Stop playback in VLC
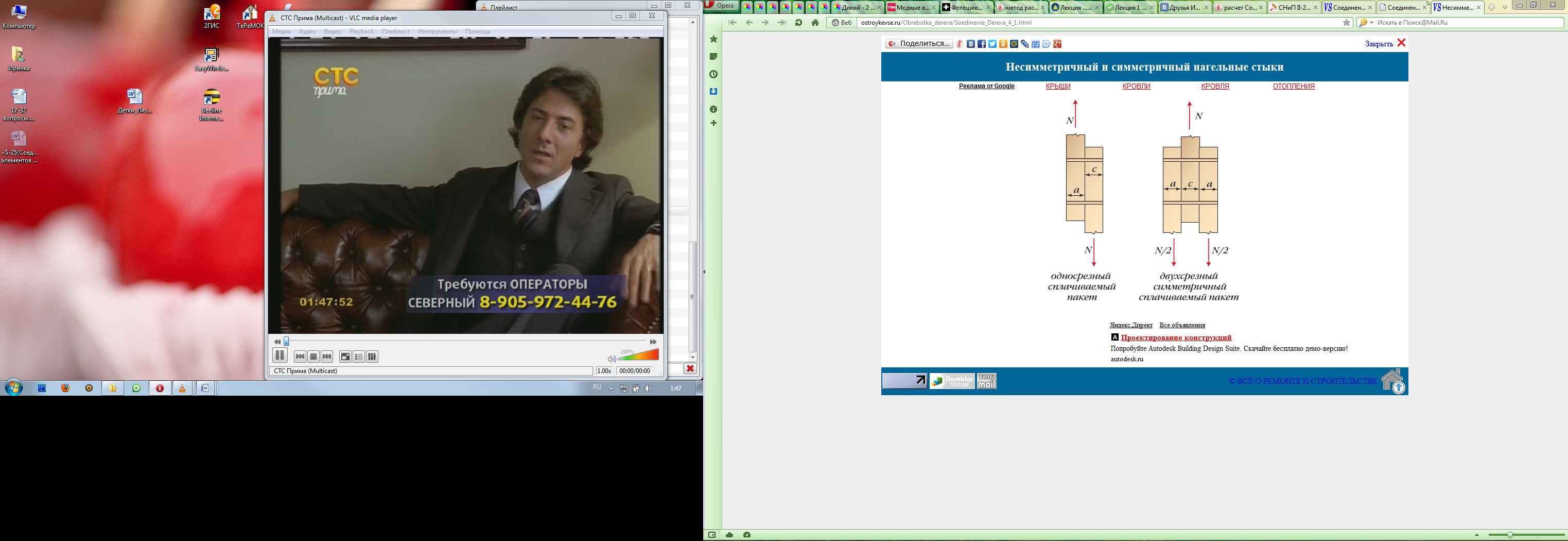Screen dimensions: 1568x541 point(313,357)
